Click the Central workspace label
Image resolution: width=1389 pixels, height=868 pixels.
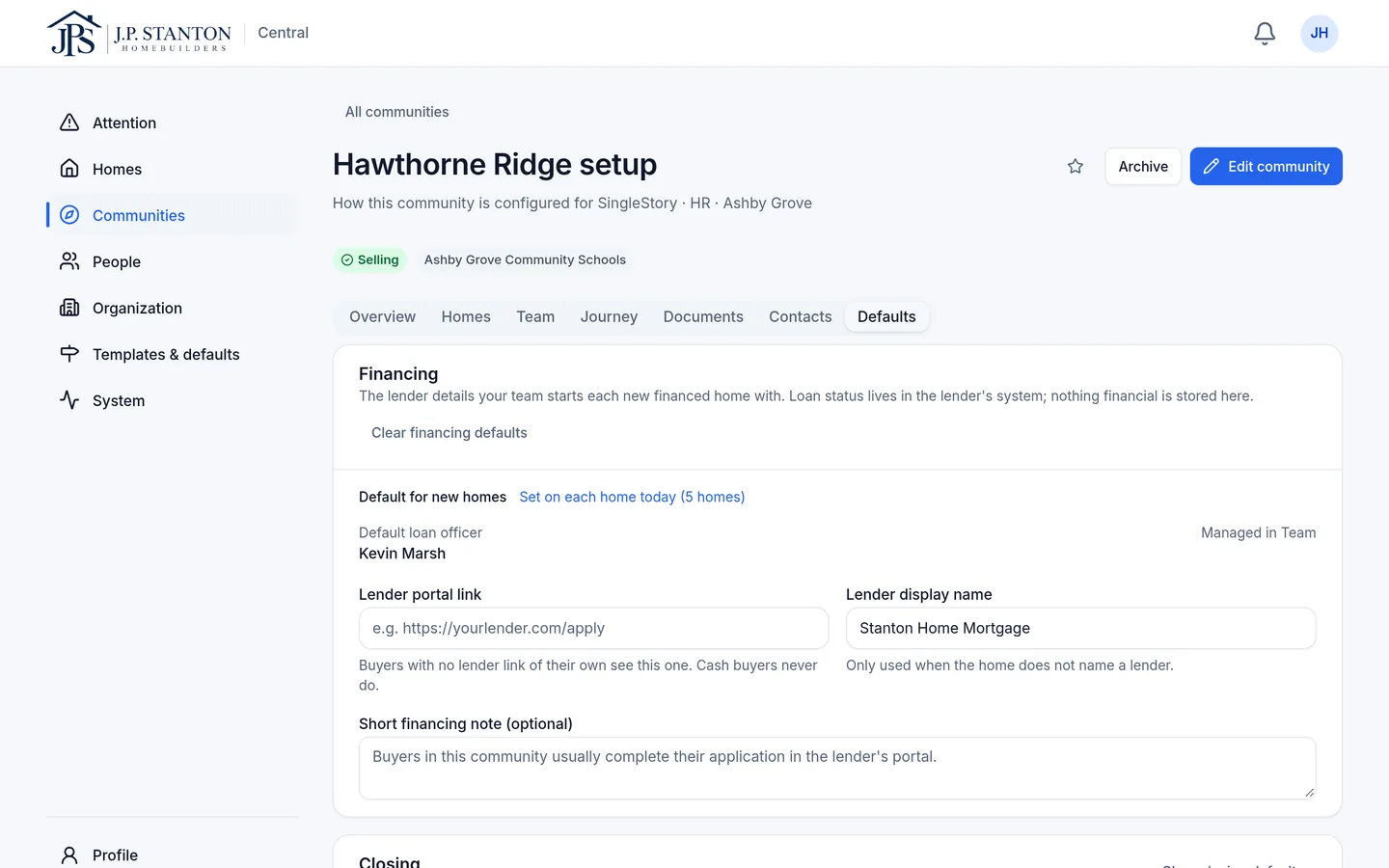[283, 33]
